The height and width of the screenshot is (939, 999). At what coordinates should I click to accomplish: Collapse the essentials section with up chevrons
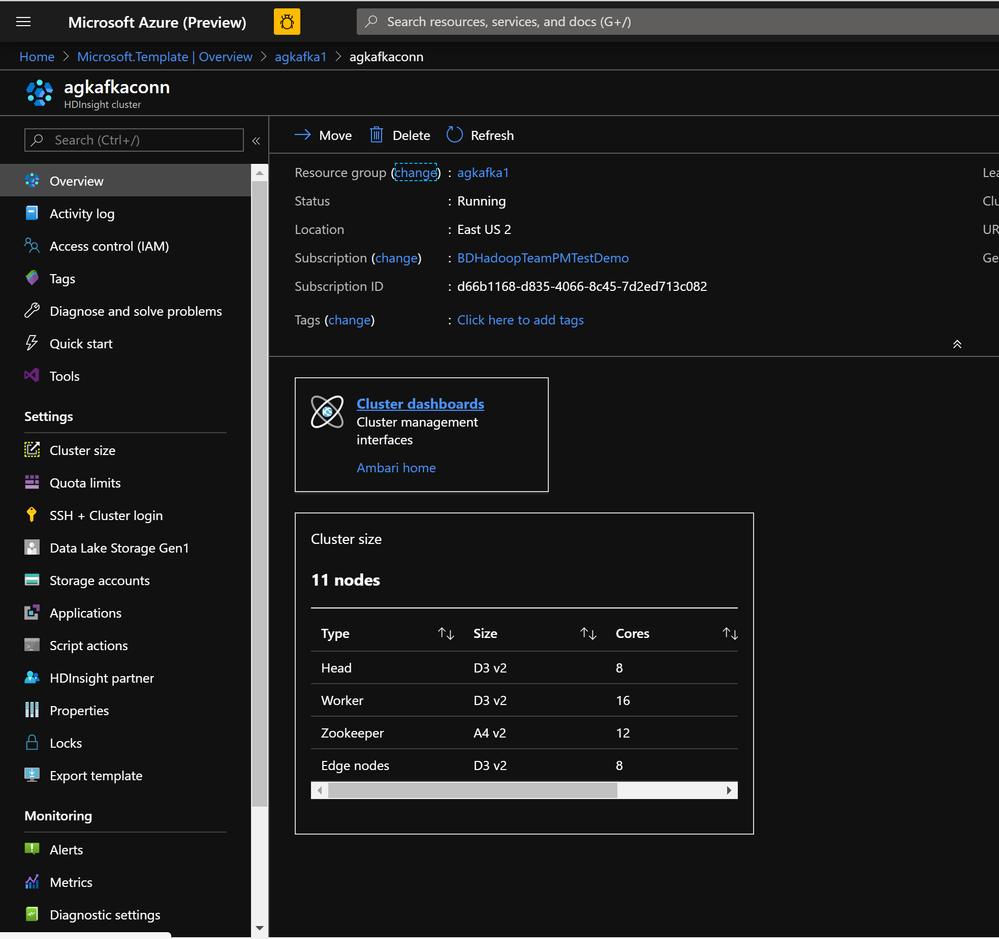point(957,344)
